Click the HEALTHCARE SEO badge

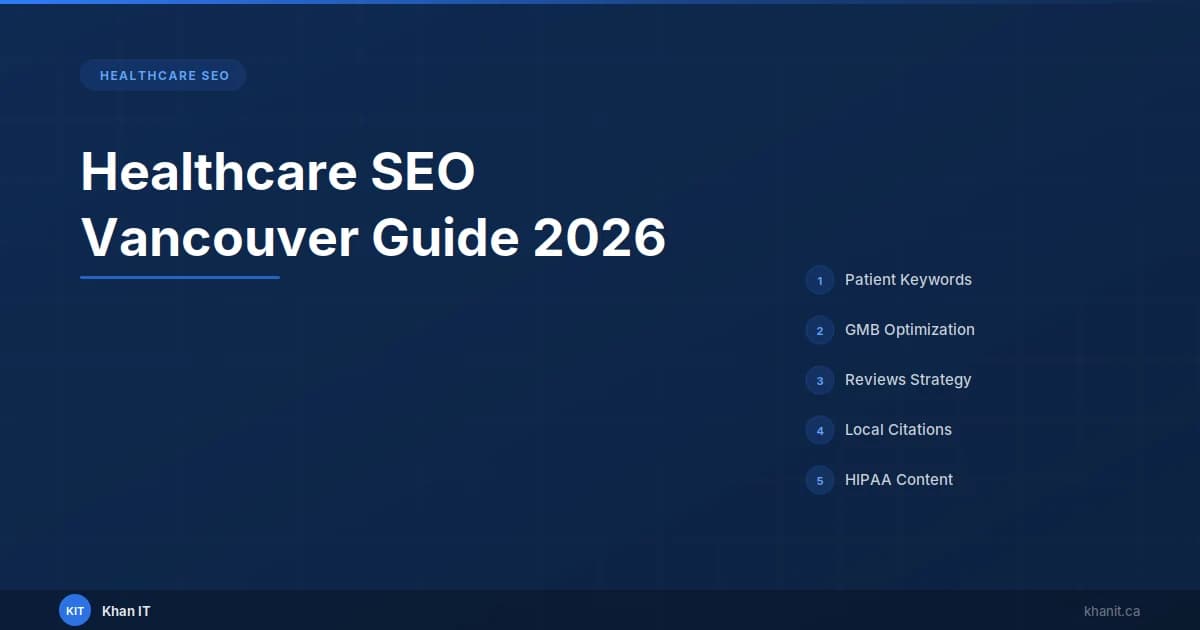click(163, 75)
